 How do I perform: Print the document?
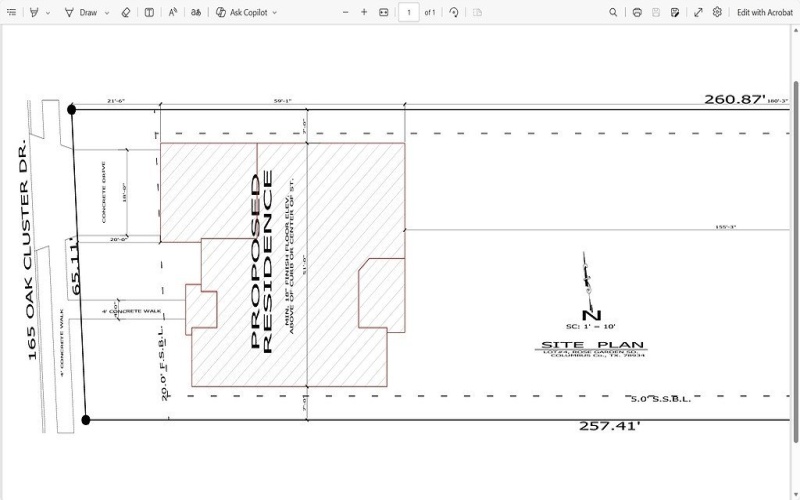(x=637, y=12)
